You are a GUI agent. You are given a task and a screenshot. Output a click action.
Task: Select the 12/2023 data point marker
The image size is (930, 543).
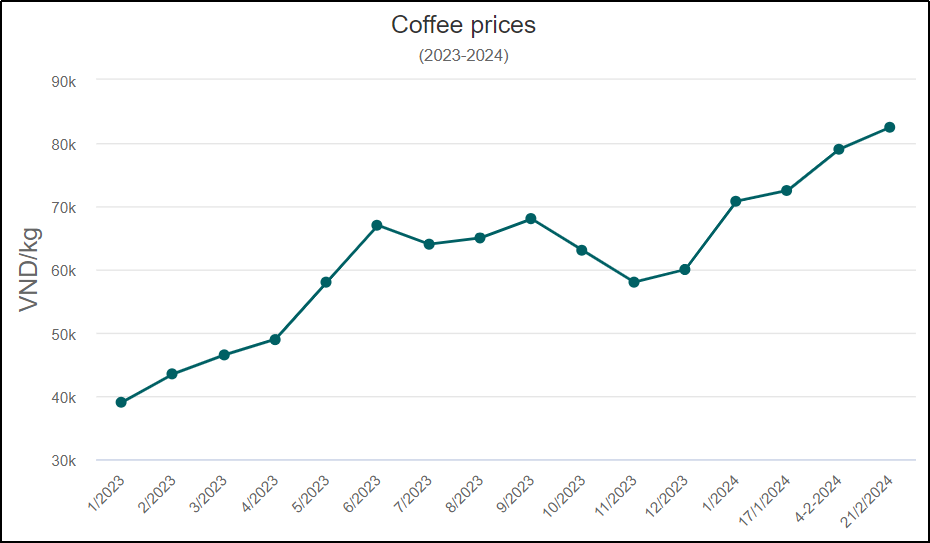(685, 269)
